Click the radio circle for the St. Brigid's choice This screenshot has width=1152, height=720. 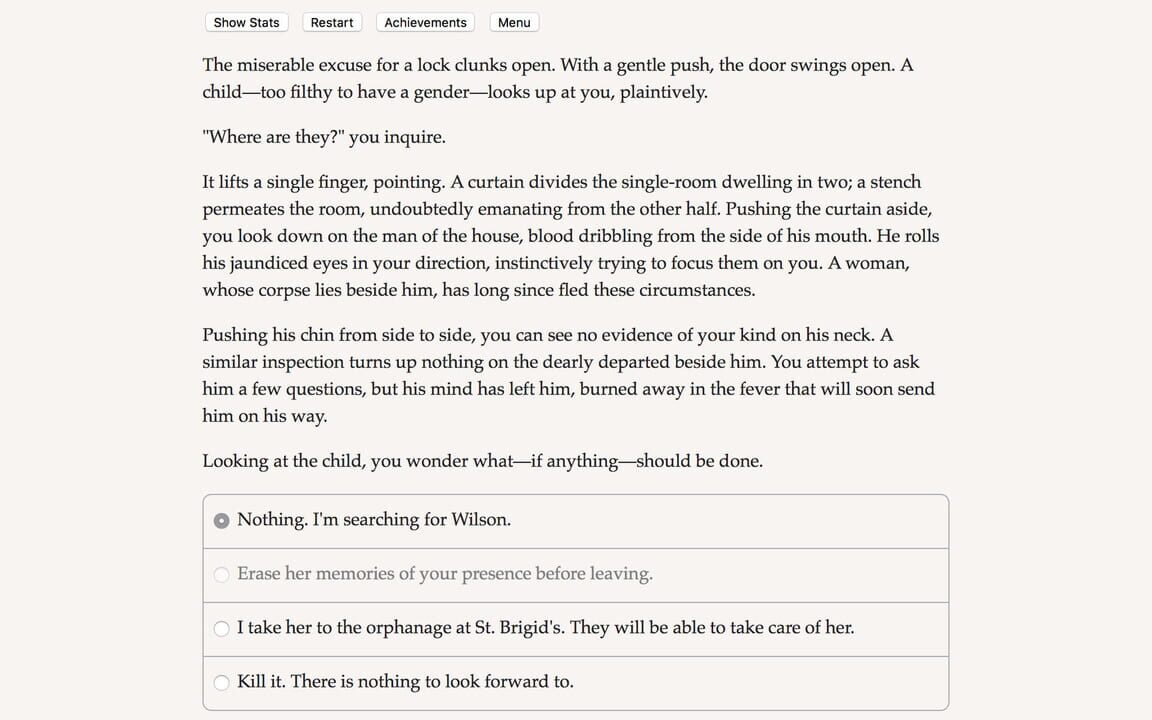click(221, 628)
